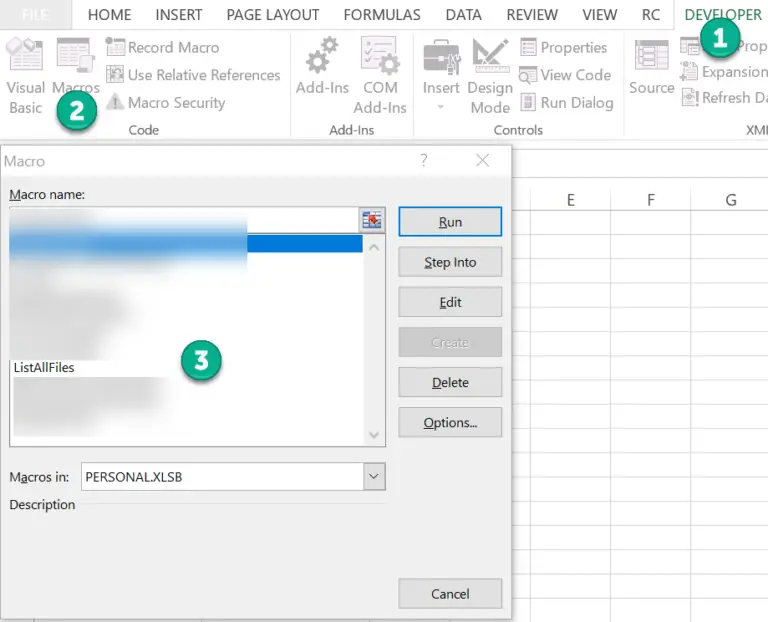
Task: Expand the Macros in dropdown
Action: [374, 477]
